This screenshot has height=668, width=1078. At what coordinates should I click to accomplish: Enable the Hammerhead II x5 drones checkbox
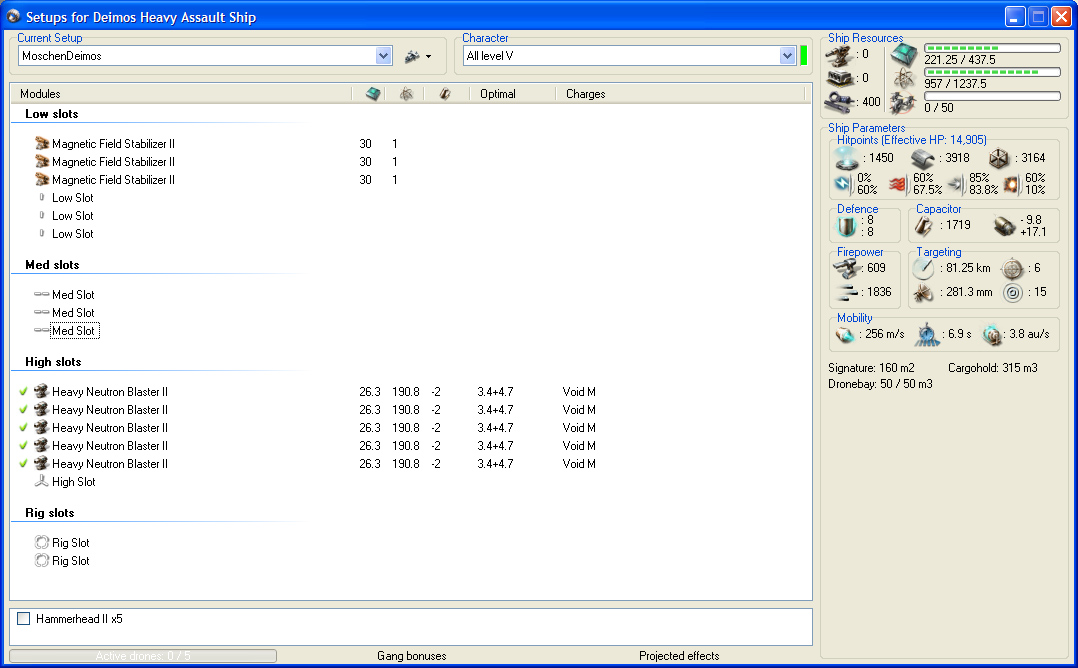23,619
